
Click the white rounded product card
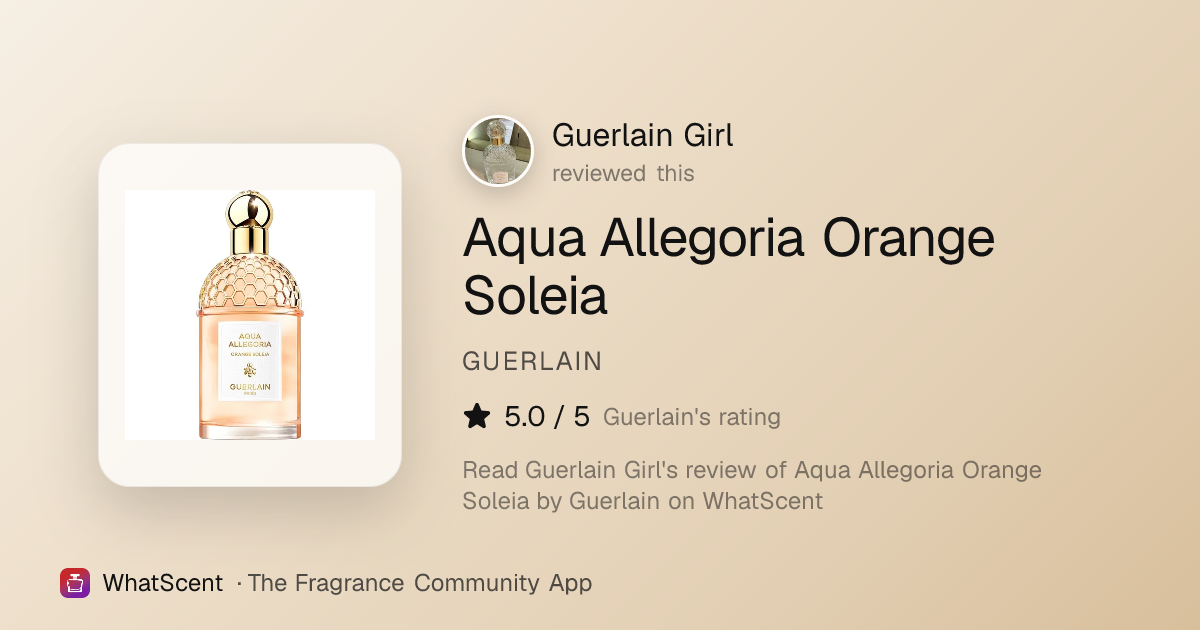(x=250, y=315)
